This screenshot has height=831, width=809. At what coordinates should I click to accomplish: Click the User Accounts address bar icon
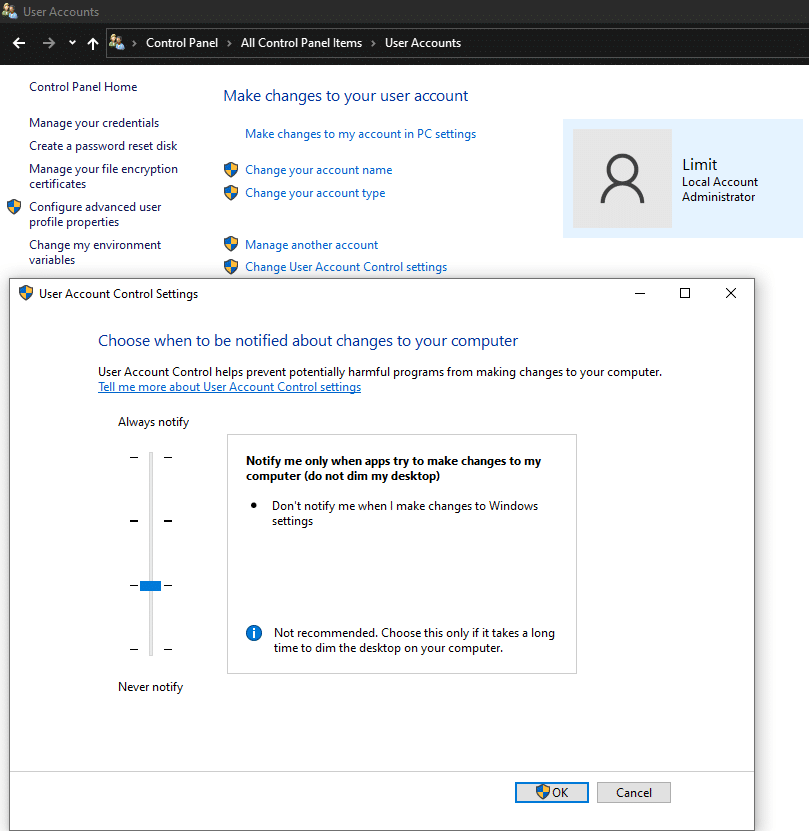tap(117, 42)
